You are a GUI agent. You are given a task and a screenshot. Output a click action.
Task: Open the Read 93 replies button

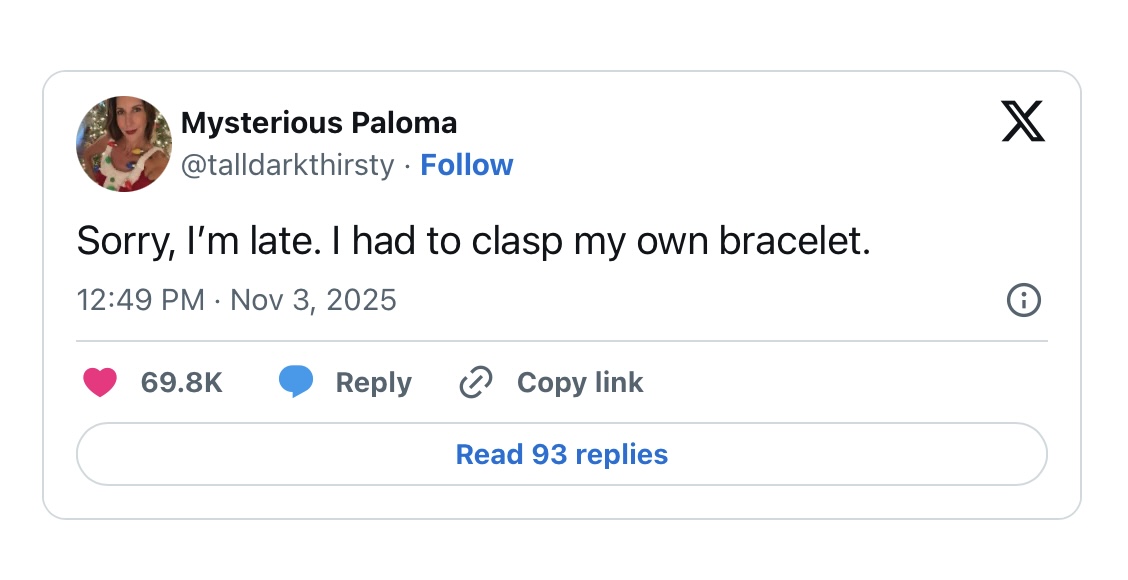point(562,455)
